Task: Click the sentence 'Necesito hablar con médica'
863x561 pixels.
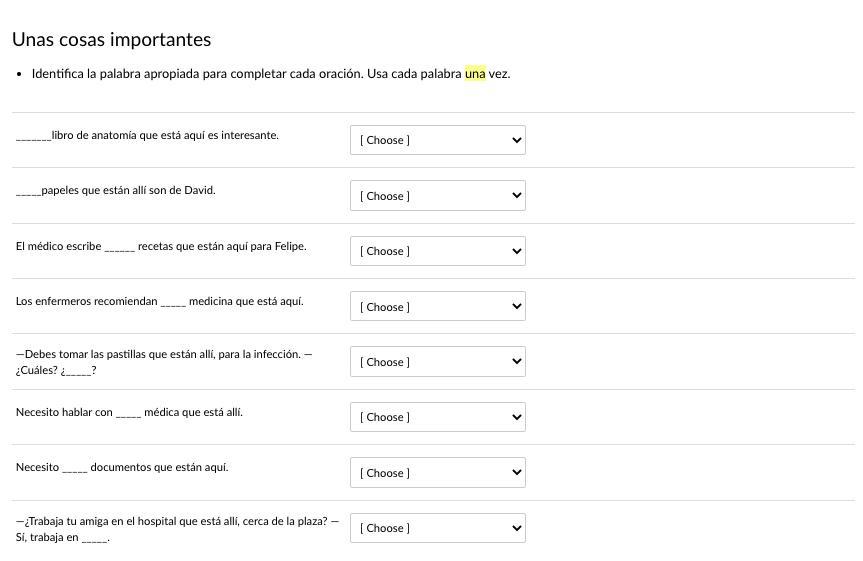Action: pos(129,412)
